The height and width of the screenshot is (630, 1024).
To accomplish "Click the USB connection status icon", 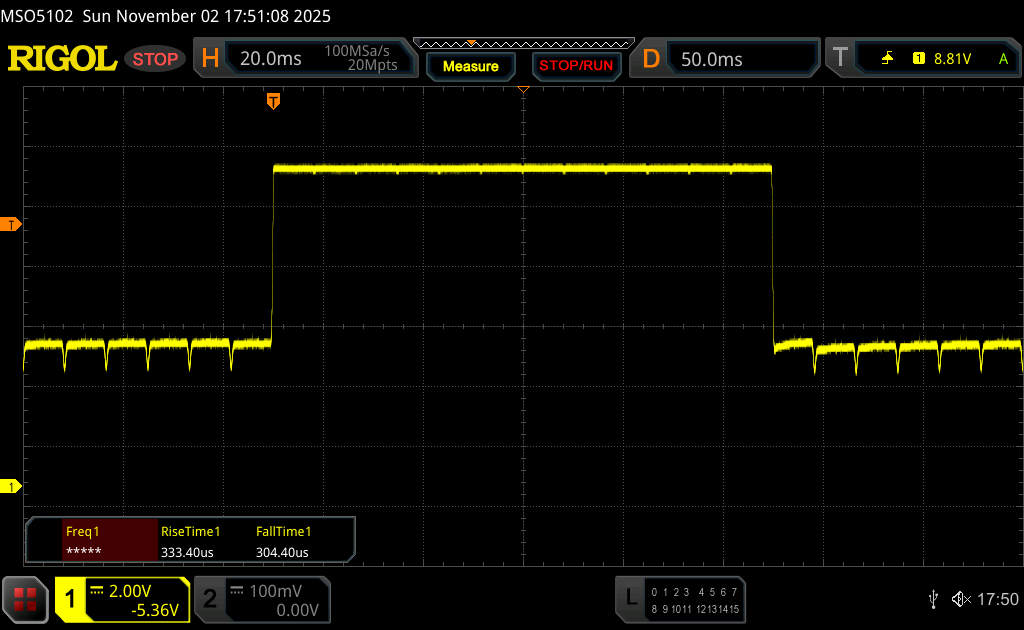I will [x=934, y=599].
